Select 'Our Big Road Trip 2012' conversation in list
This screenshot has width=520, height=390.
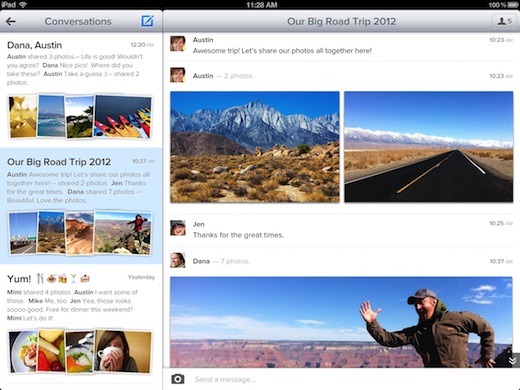point(81,206)
